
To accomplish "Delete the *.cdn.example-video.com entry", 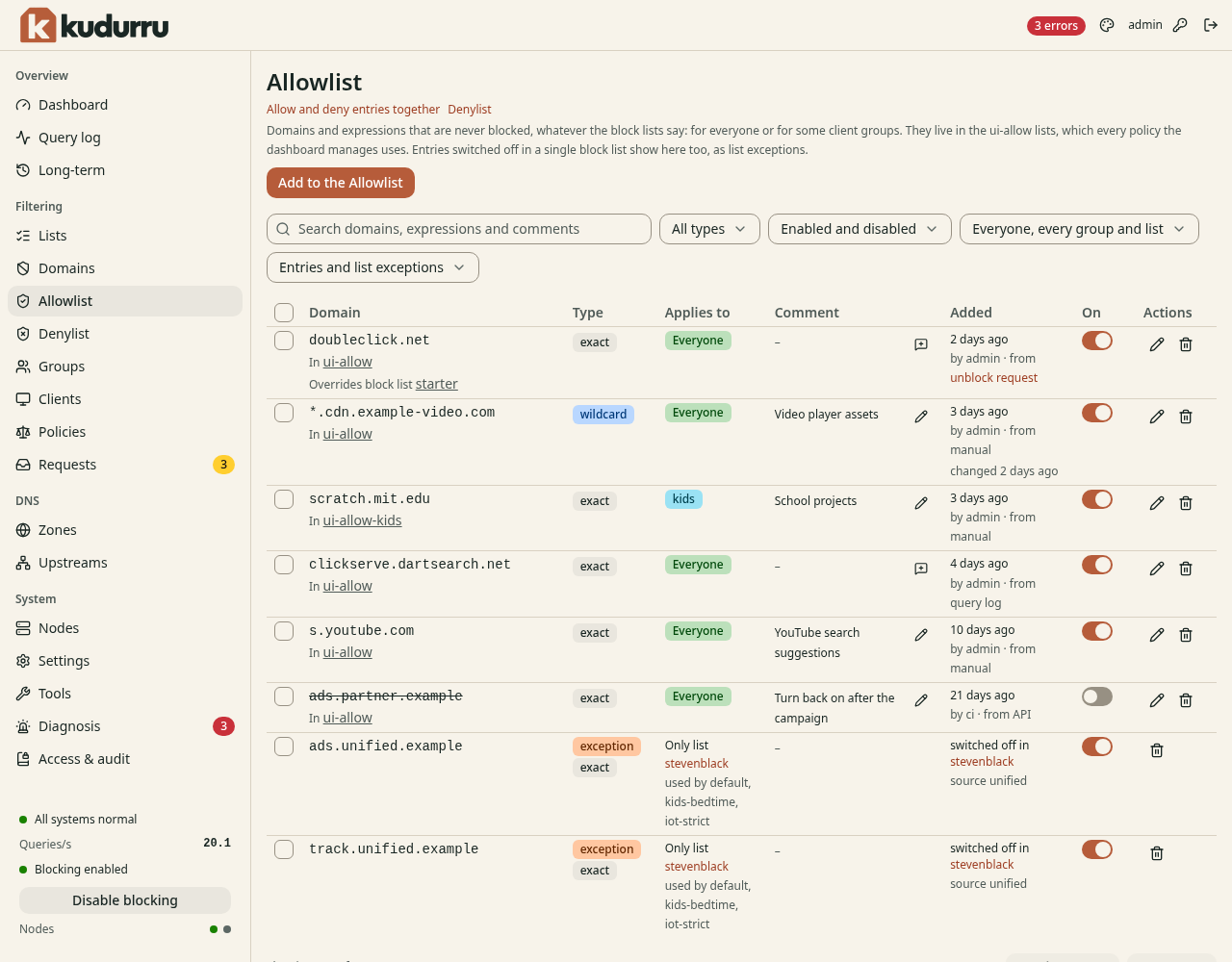I will (x=1186, y=417).
